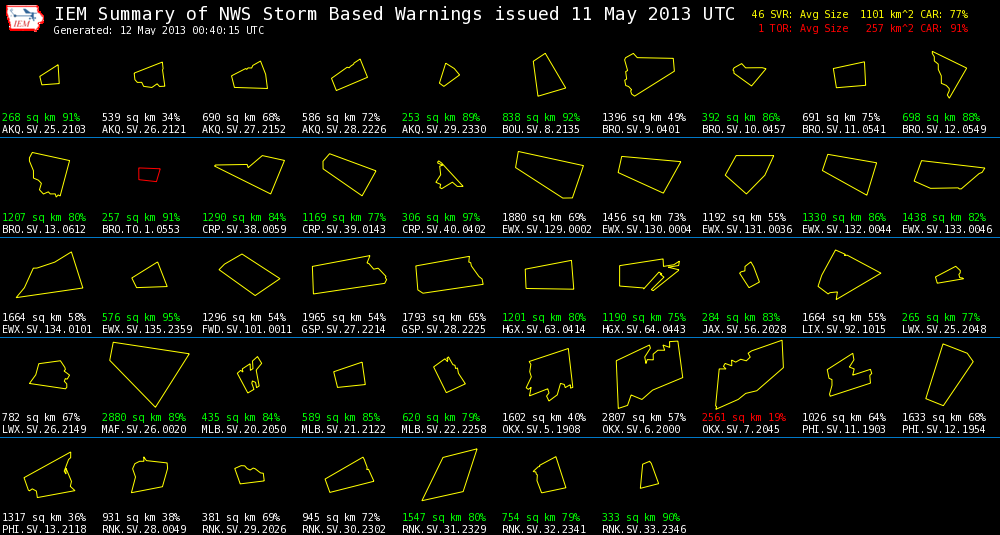This screenshot has height=535, width=1000.
Task: Click the green '268 sq km 91%' value
Action: pos(41,117)
